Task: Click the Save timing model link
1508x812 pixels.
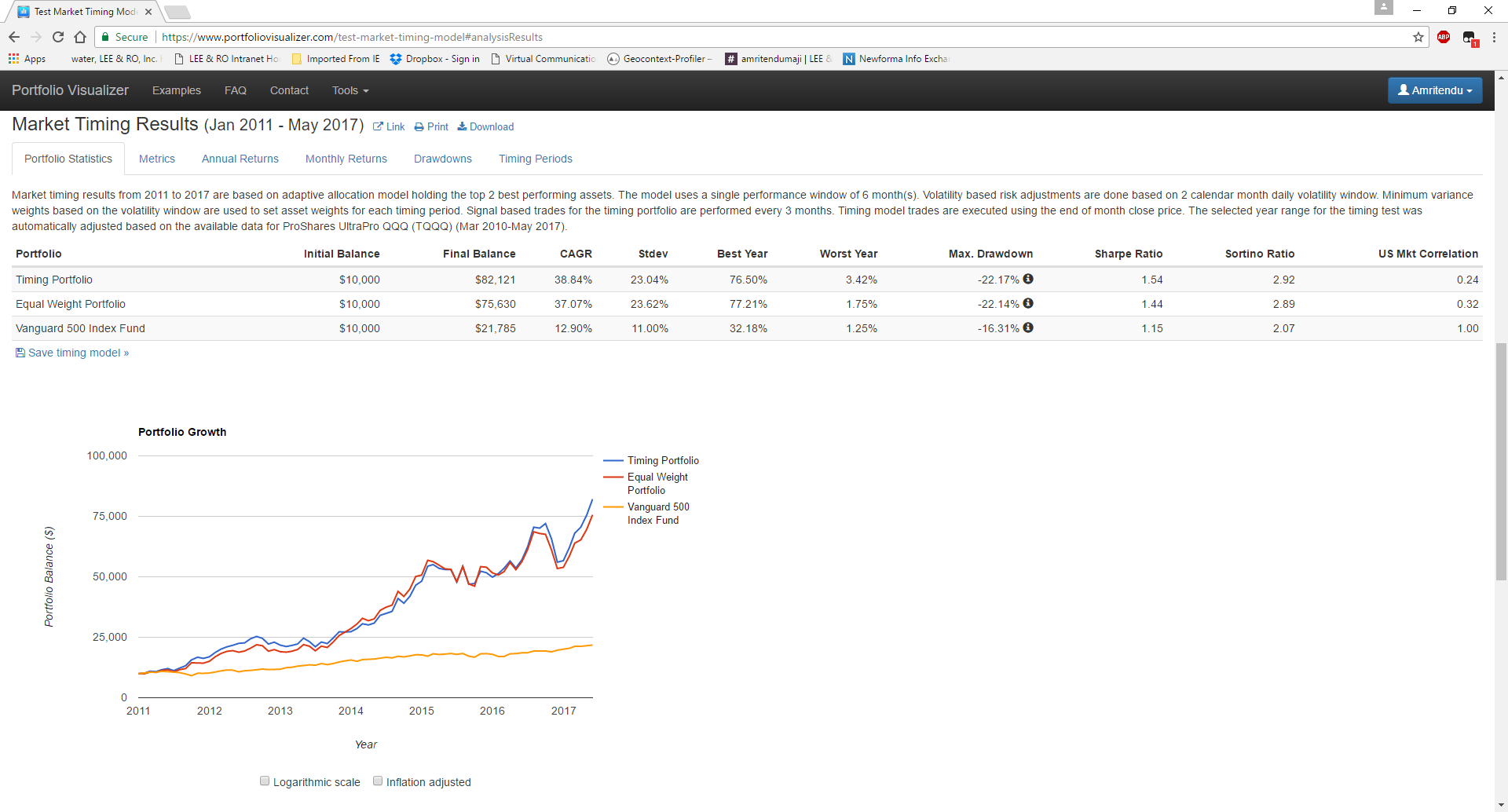Action: (72, 353)
